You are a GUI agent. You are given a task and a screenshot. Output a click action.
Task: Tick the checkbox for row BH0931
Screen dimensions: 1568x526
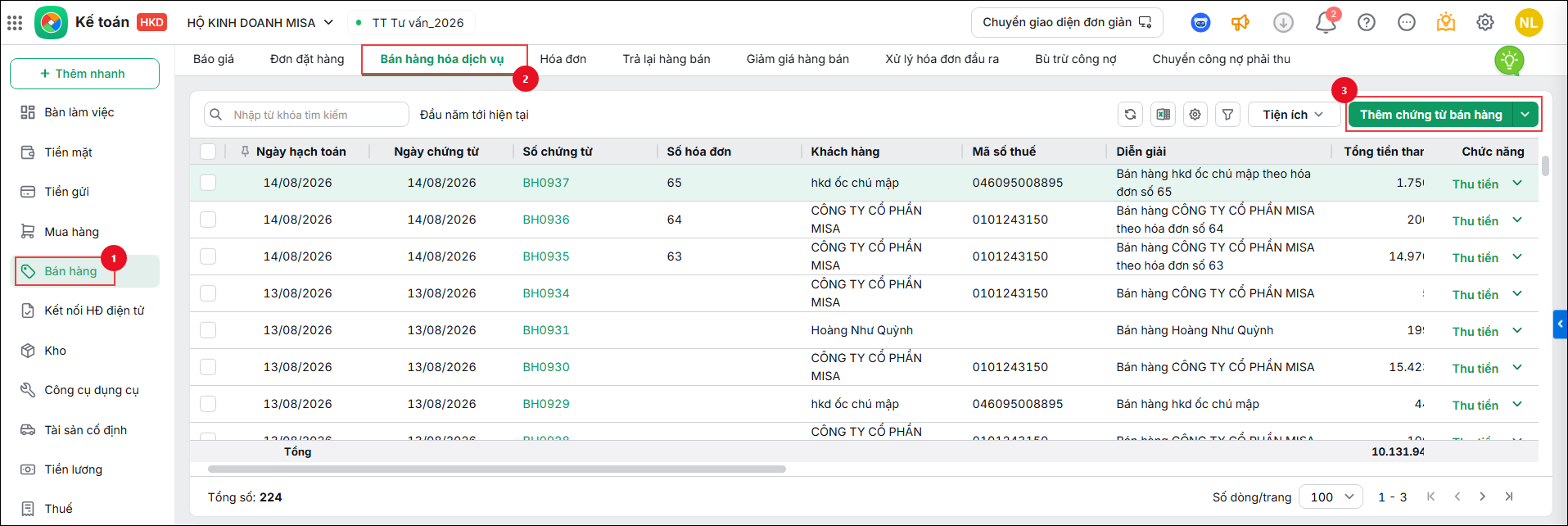click(x=208, y=330)
